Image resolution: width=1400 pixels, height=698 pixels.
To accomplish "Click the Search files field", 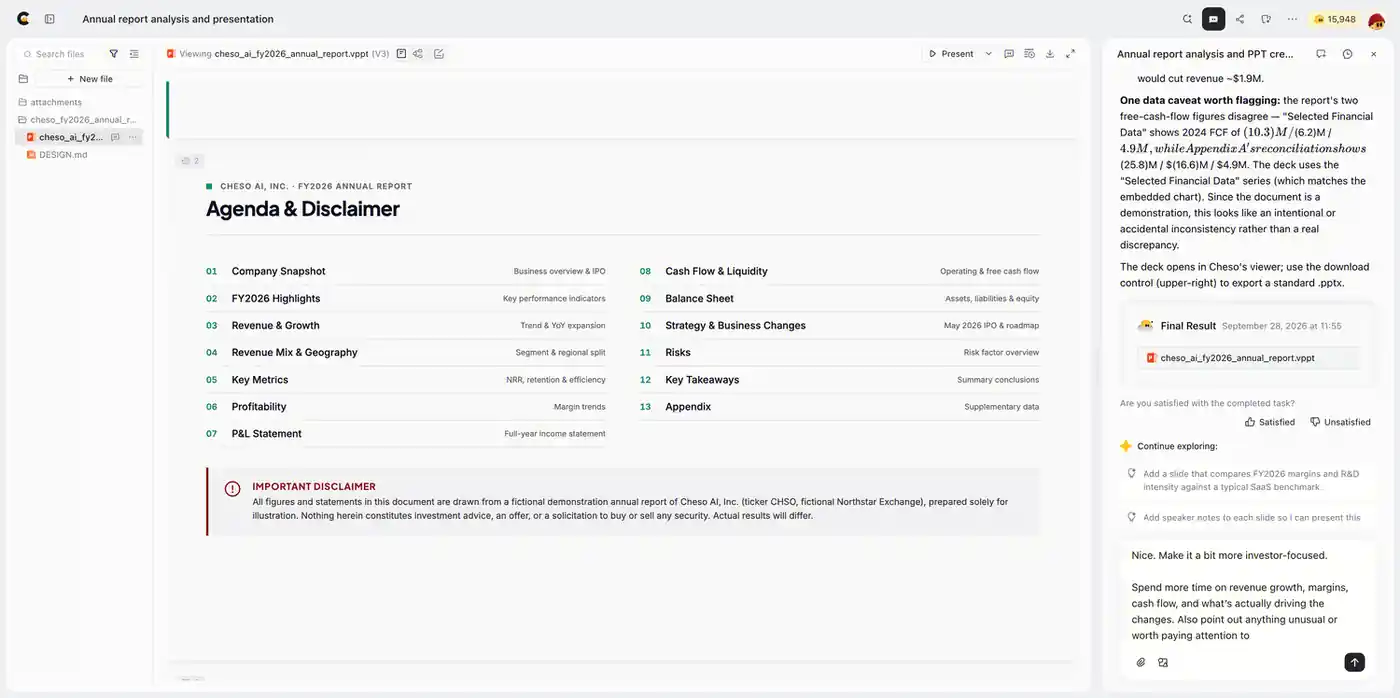I will 60,54.
